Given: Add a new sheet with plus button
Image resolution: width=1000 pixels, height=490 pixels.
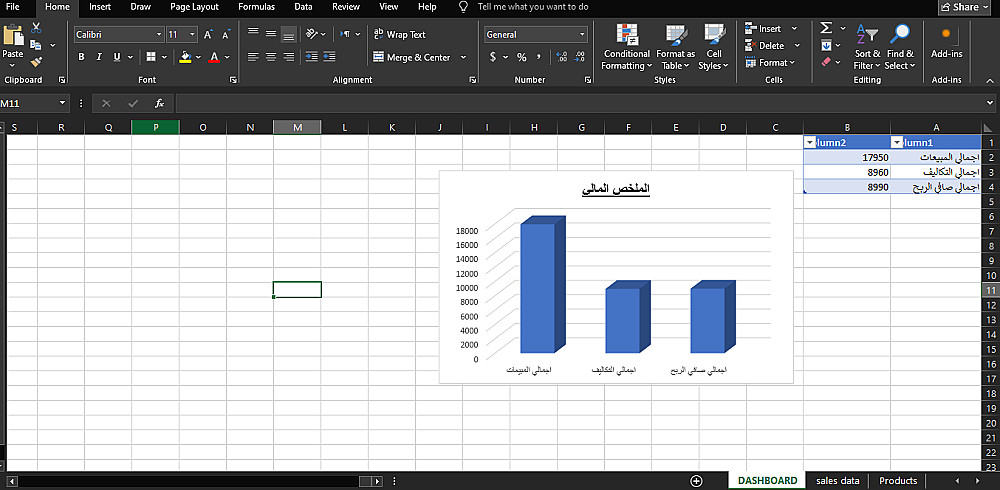Looking at the screenshot, I should [696, 480].
